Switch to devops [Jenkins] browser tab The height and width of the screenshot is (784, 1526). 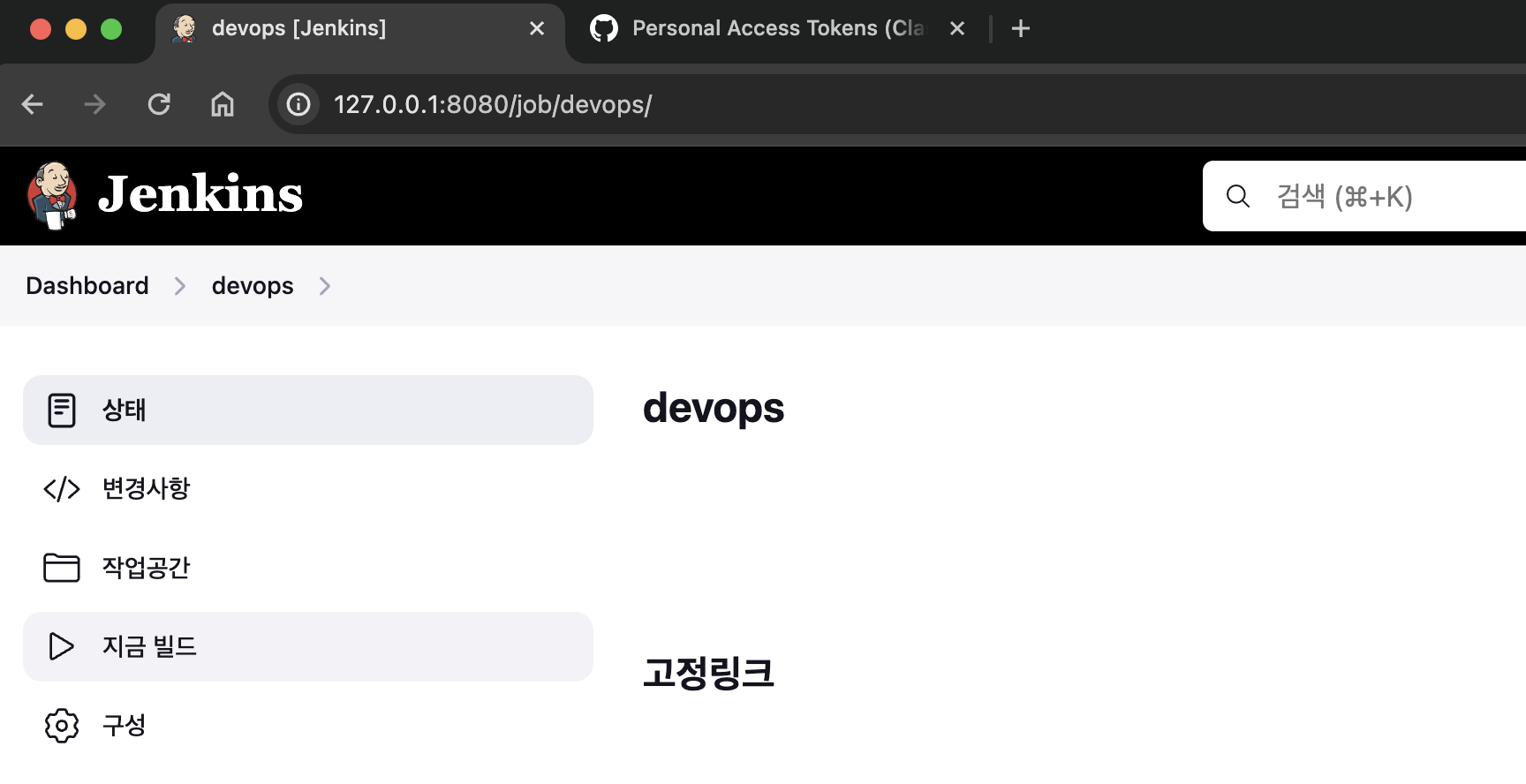coord(359,32)
